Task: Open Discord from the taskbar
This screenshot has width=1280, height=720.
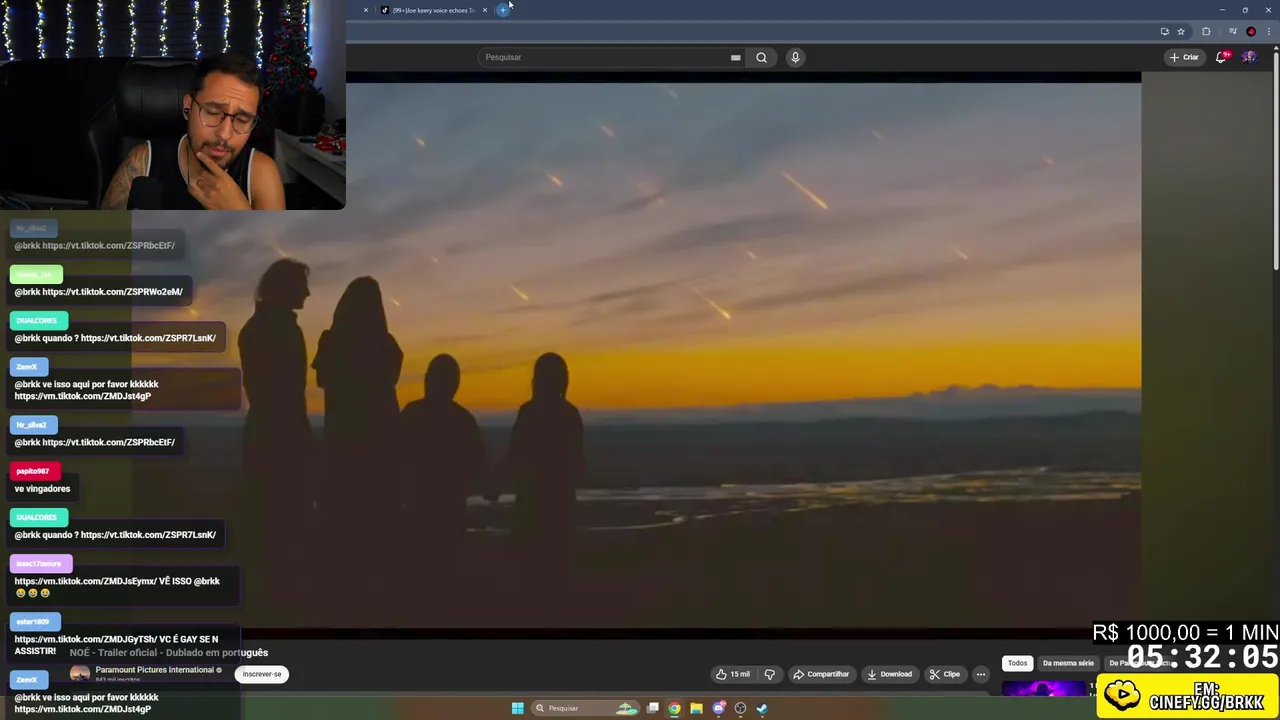Action: [718, 708]
